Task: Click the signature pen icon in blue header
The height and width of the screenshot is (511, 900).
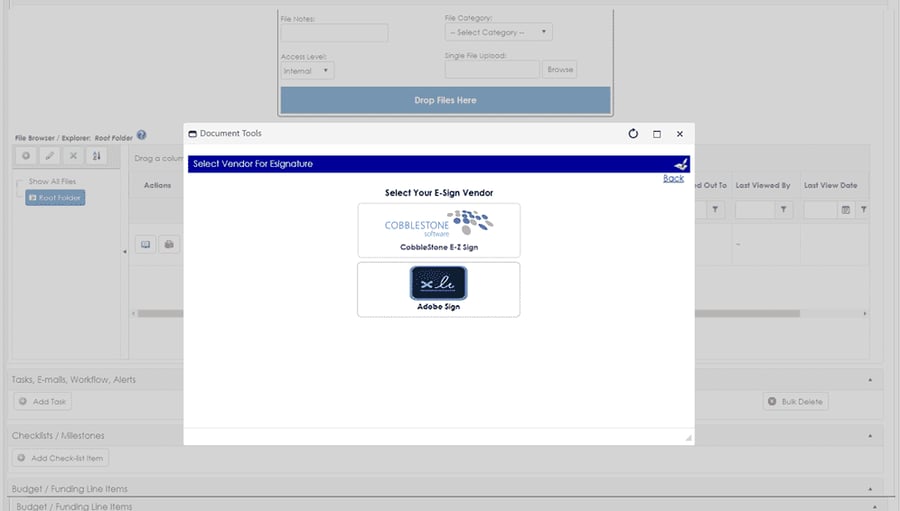Action: (x=681, y=164)
